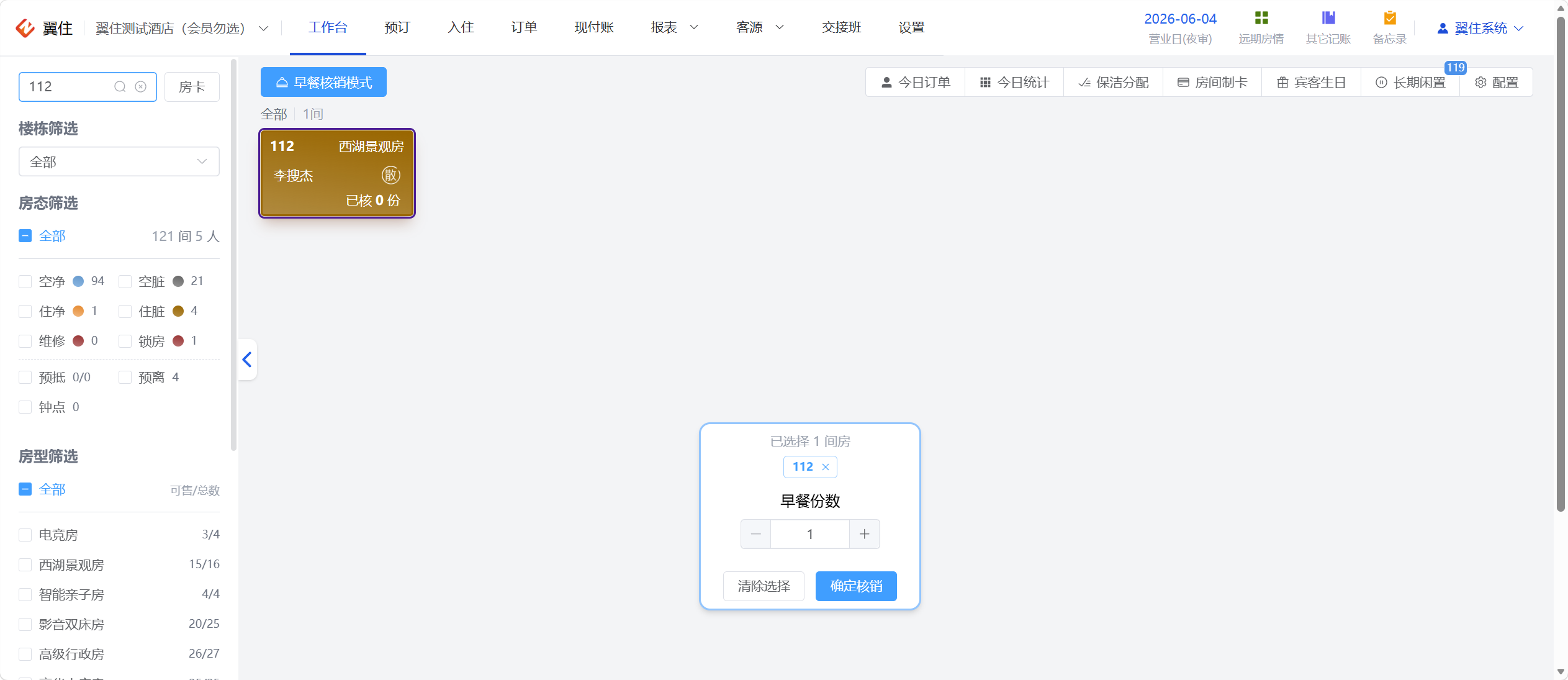
Task: Check the 钟点 filter
Action: point(25,407)
